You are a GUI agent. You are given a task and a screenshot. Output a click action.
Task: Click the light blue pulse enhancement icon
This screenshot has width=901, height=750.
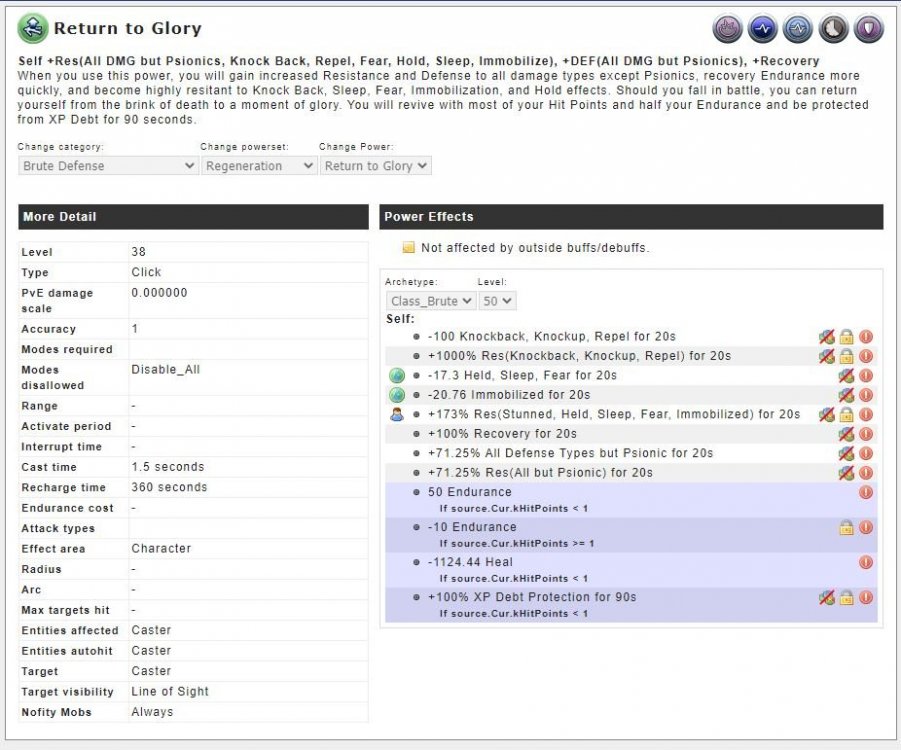point(798,29)
